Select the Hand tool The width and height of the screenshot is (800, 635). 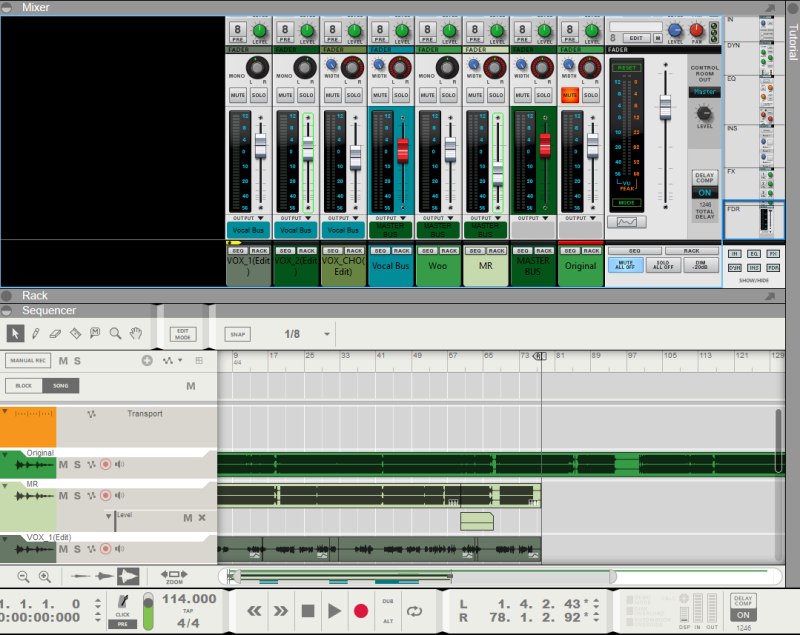pyautogui.click(x=135, y=334)
